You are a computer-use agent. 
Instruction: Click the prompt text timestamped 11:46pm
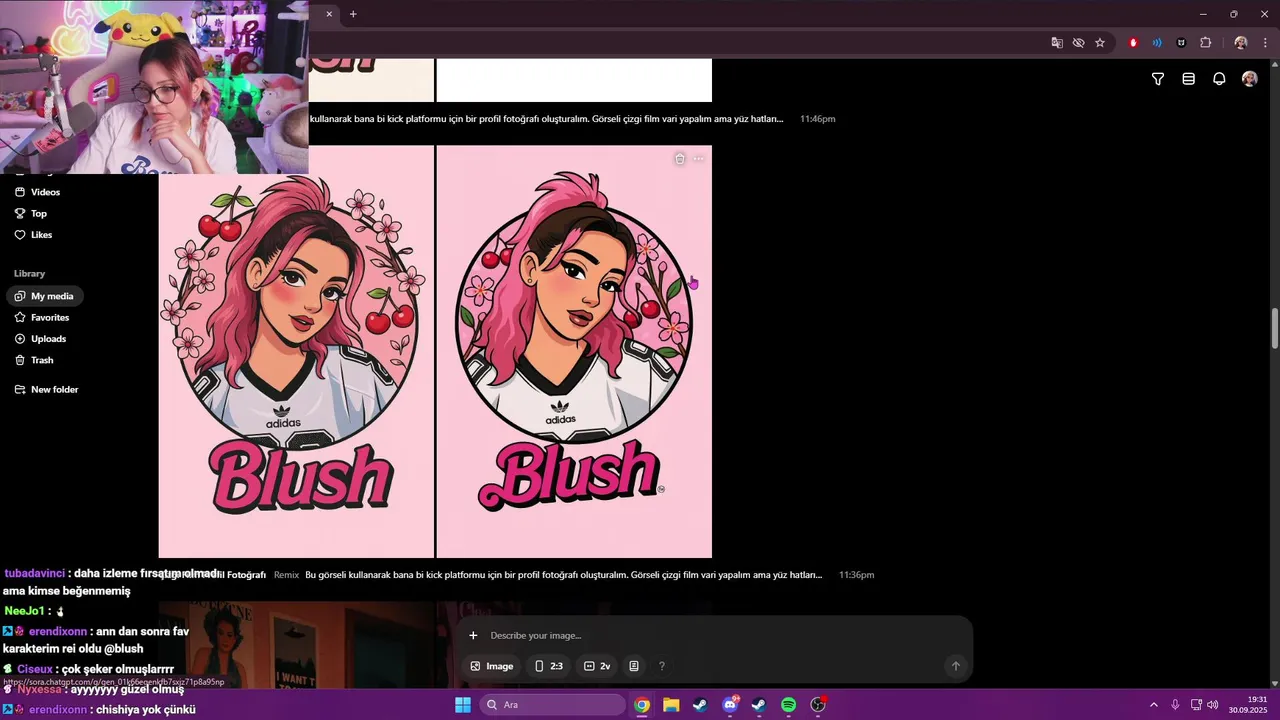click(x=546, y=119)
